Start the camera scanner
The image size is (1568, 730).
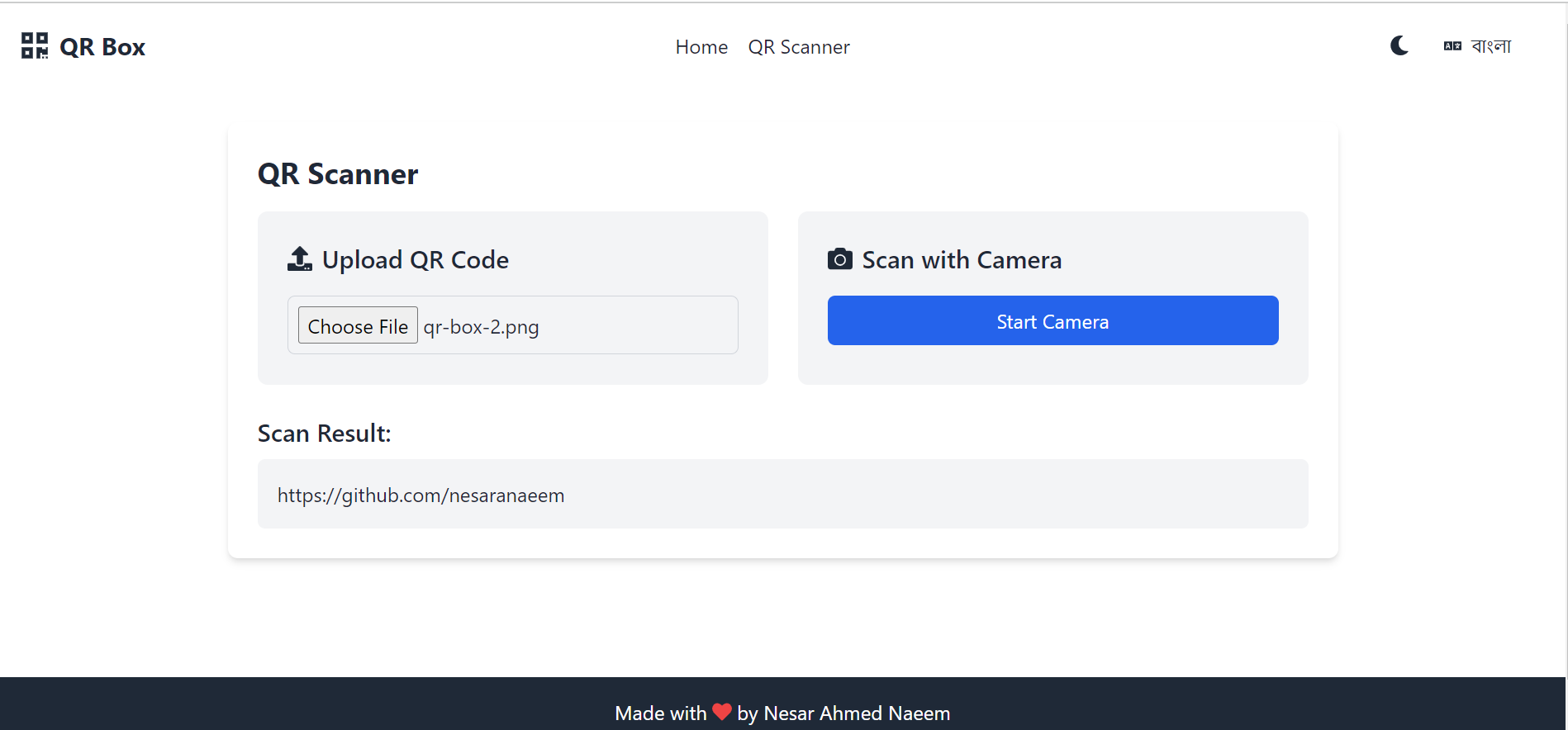pyautogui.click(x=1052, y=320)
